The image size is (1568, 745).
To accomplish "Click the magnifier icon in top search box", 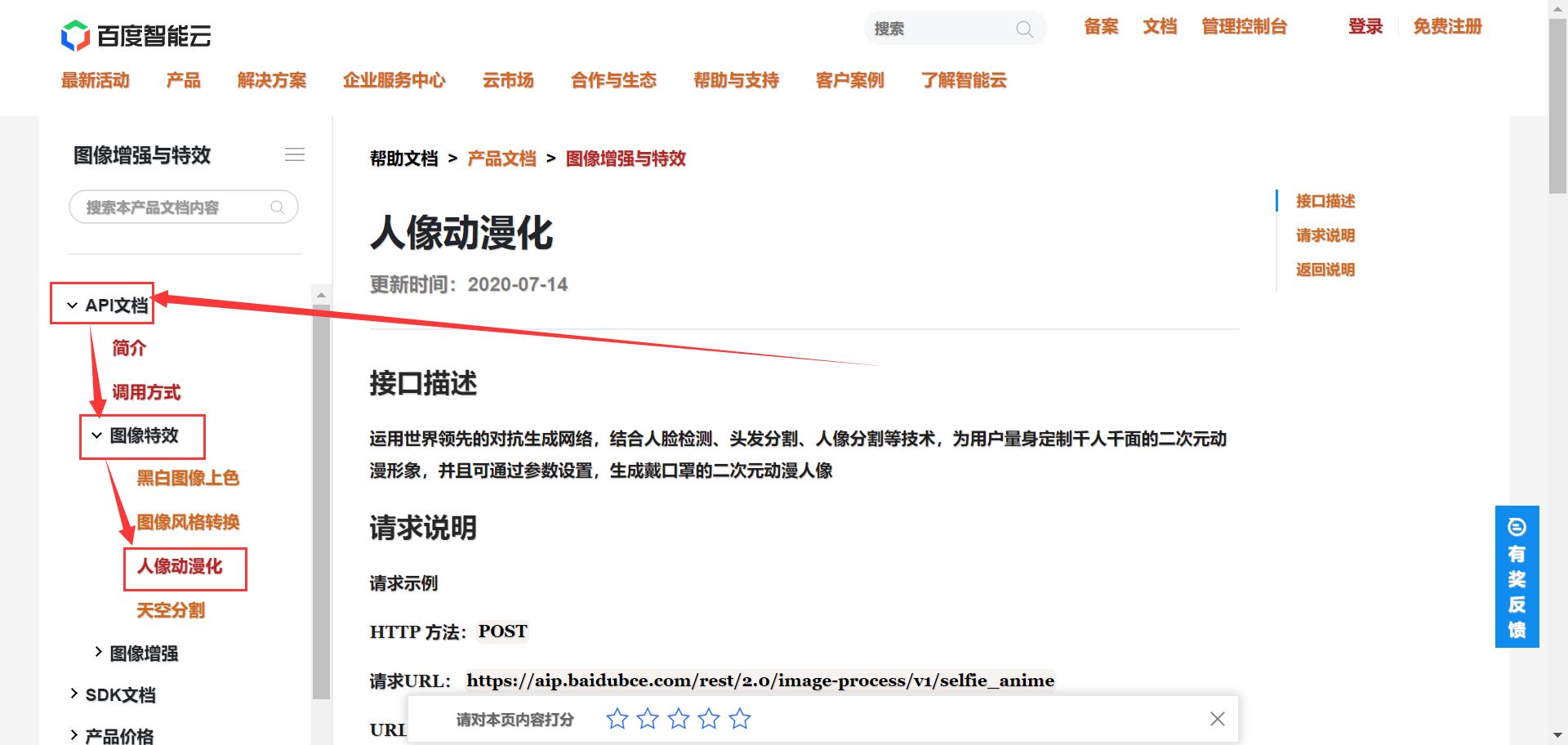I will pos(1024,29).
